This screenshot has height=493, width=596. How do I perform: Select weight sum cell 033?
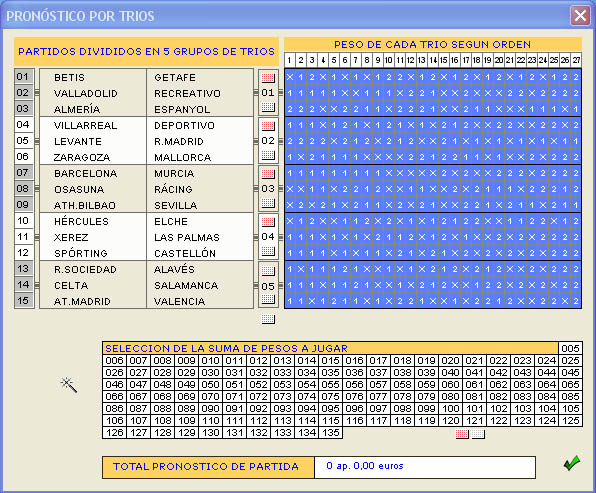coord(282,373)
